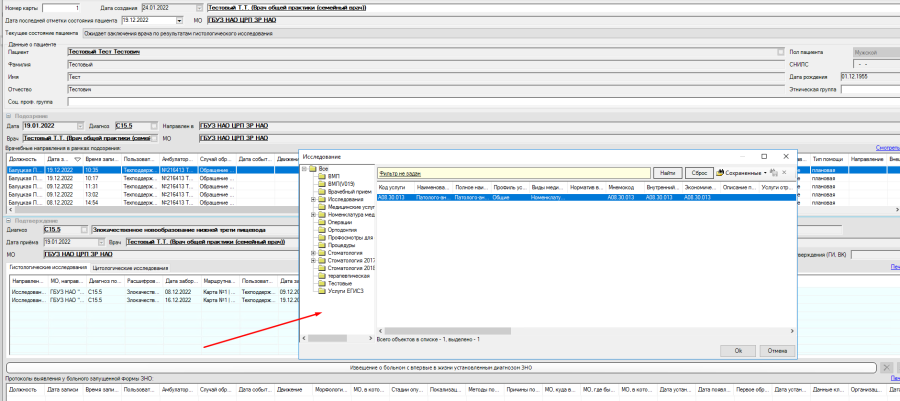Collapse the Все root tree node

304,169
